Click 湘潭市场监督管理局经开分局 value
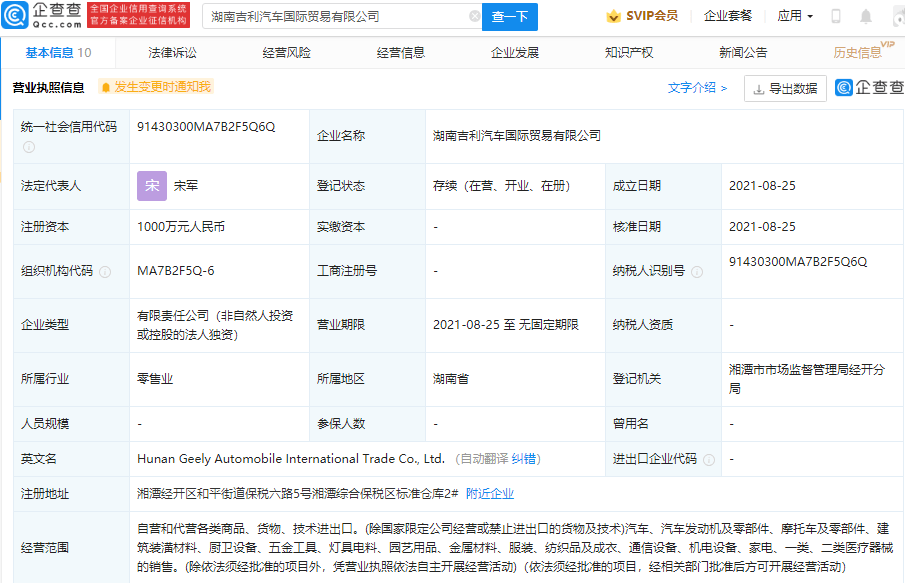This screenshot has width=905, height=583. click(x=806, y=379)
